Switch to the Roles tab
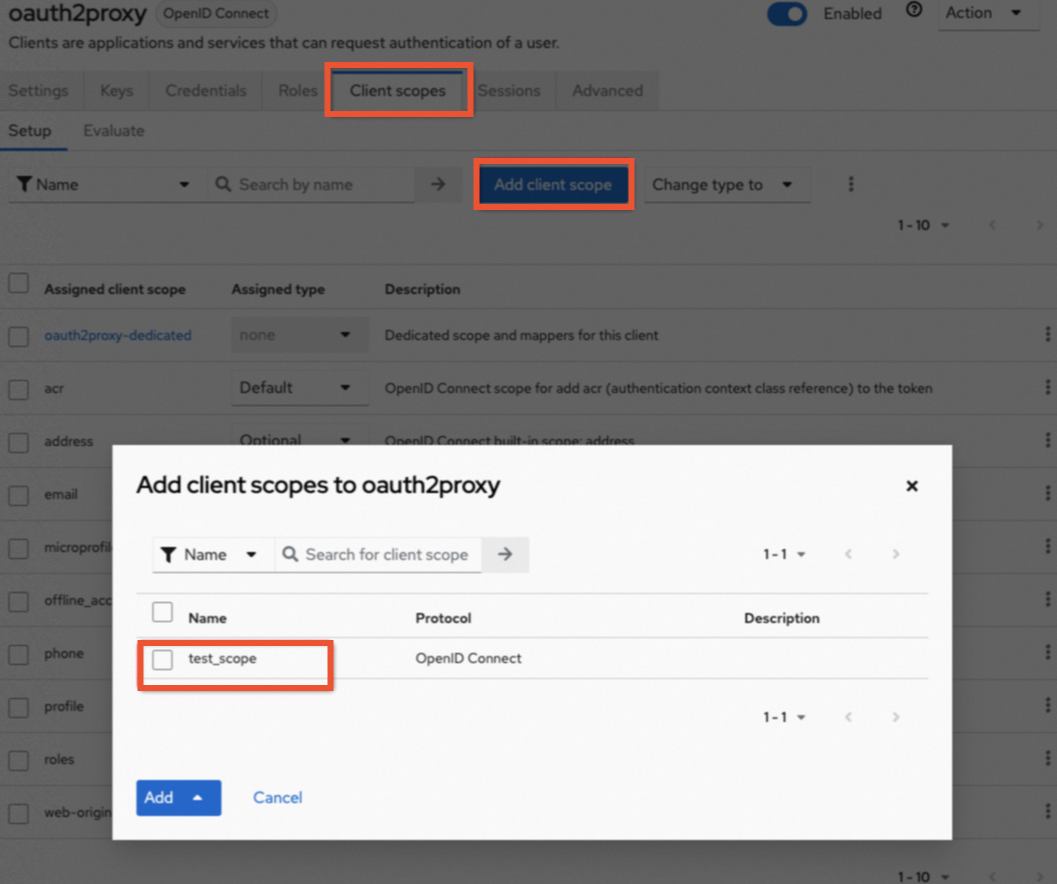 point(297,90)
